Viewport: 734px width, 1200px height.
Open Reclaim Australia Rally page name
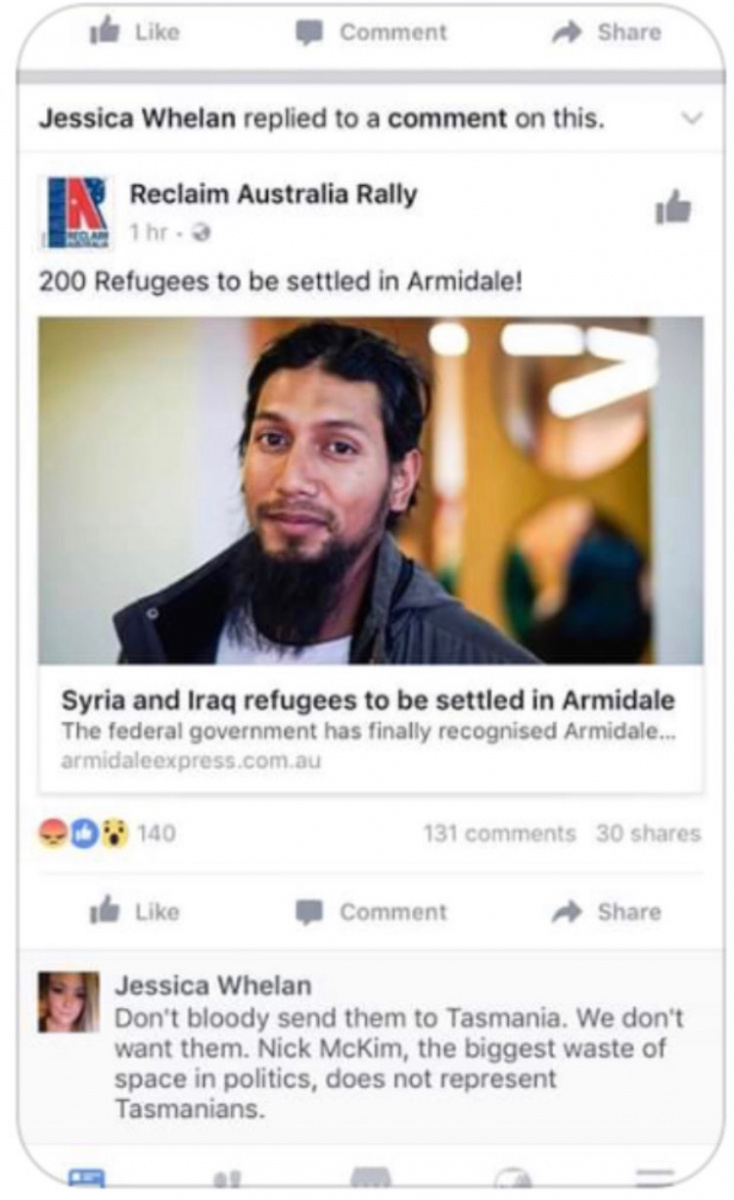(273, 194)
